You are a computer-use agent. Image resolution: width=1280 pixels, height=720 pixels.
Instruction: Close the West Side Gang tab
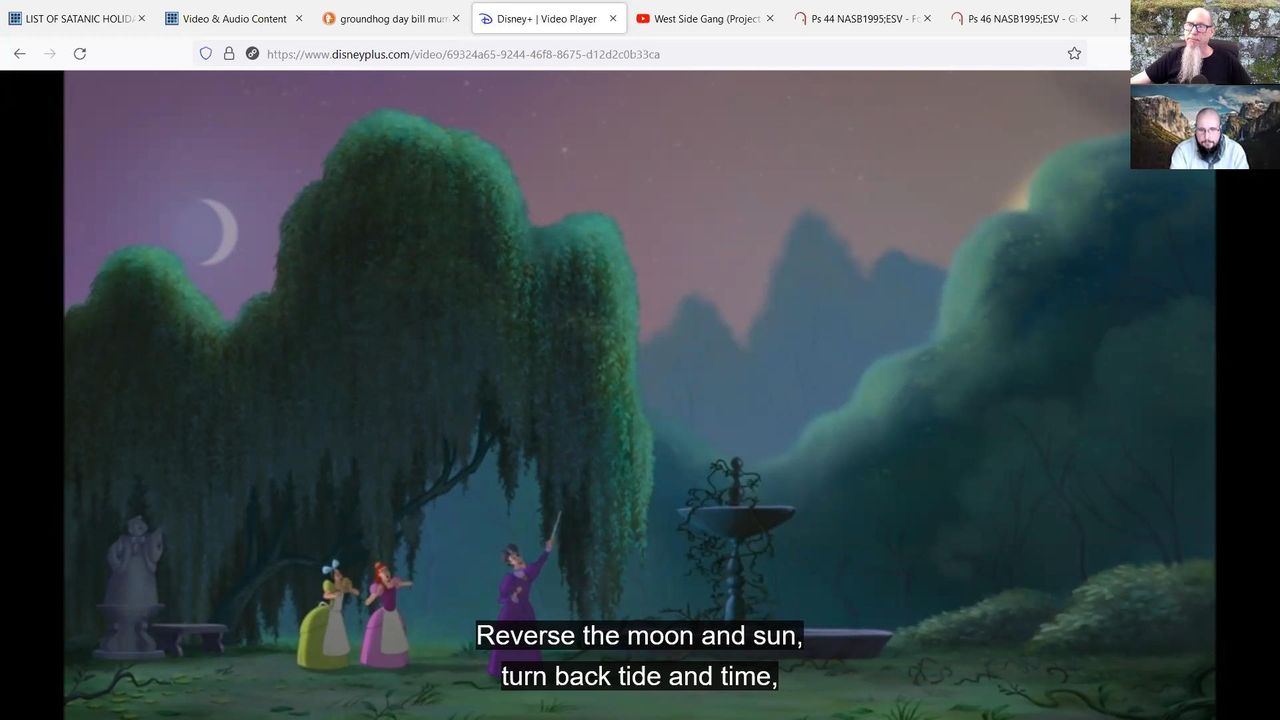click(770, 19)
